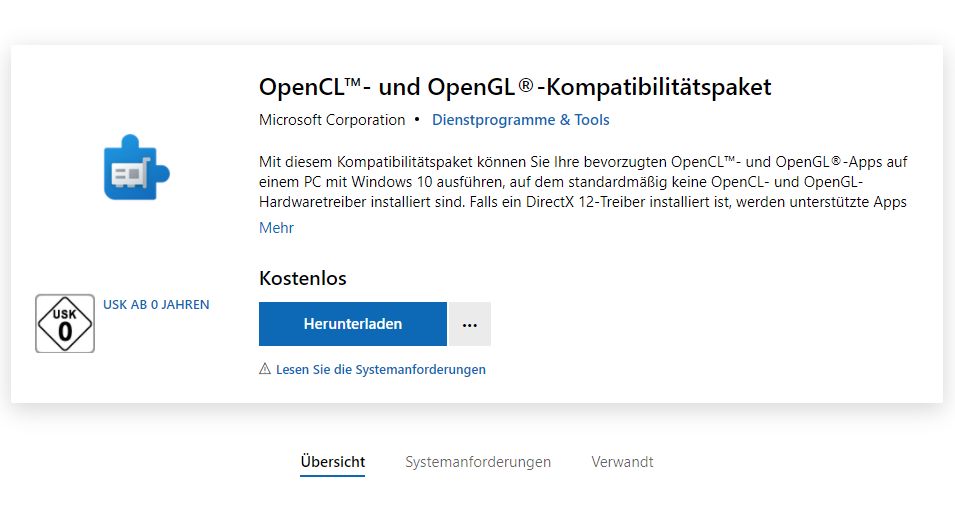Click the warning triangle icon beside system requirements
955x510 pixels.
265,369
